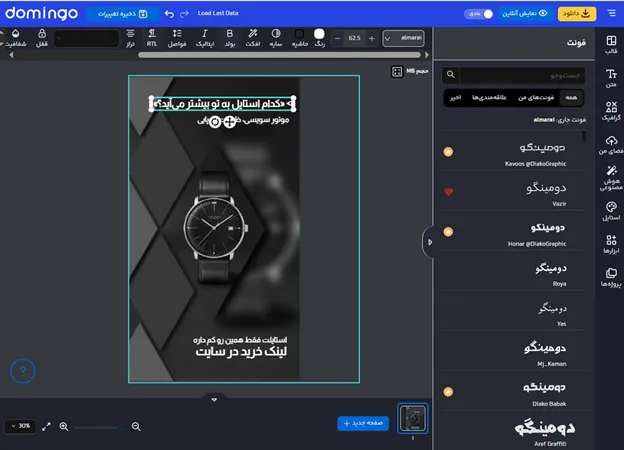Click the help question mark circle
The height and width of the screenshot is (450, 624).
[x=24, y=372]
